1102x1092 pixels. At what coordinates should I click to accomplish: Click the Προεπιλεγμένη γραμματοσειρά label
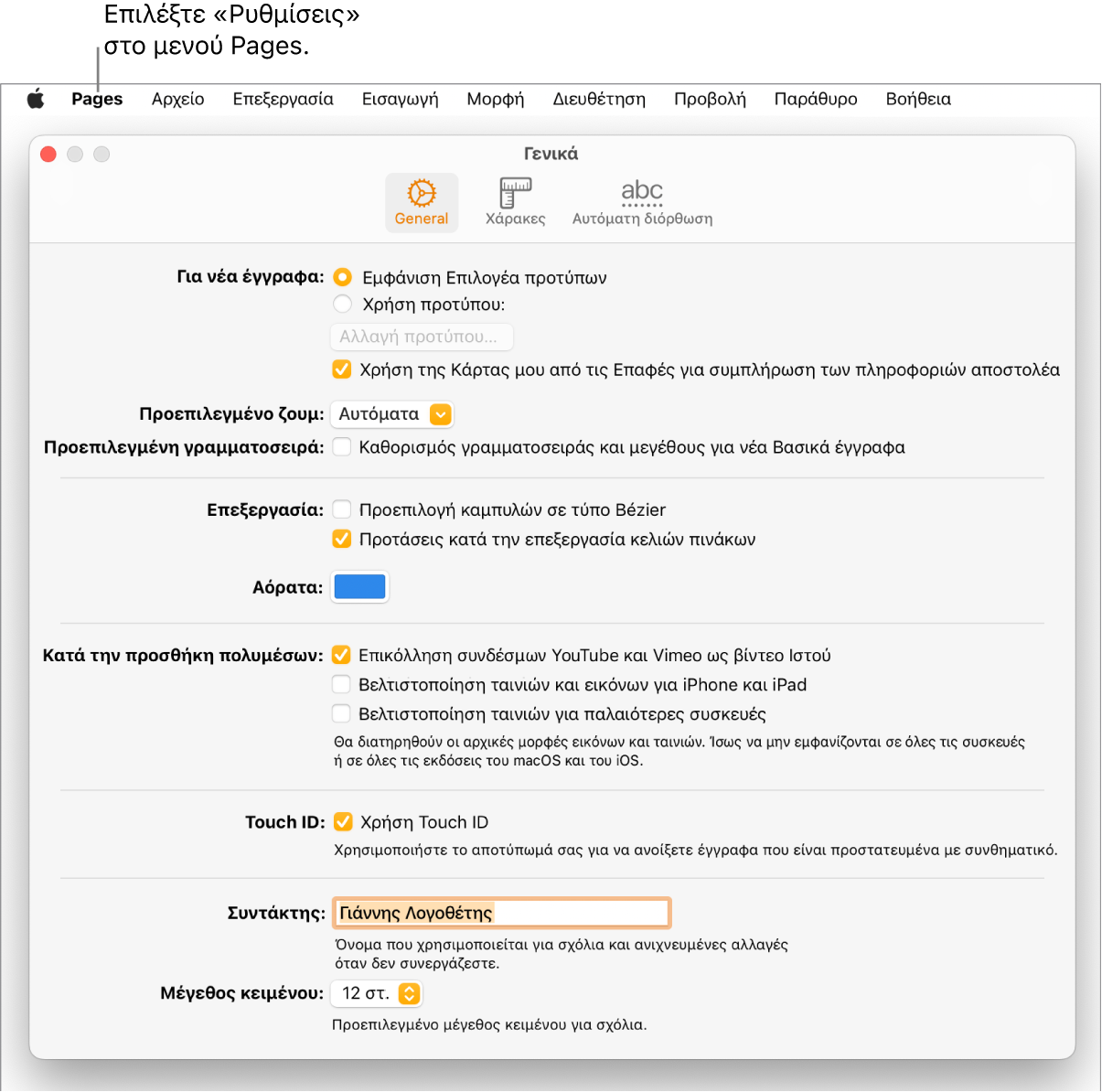point(184,447)
